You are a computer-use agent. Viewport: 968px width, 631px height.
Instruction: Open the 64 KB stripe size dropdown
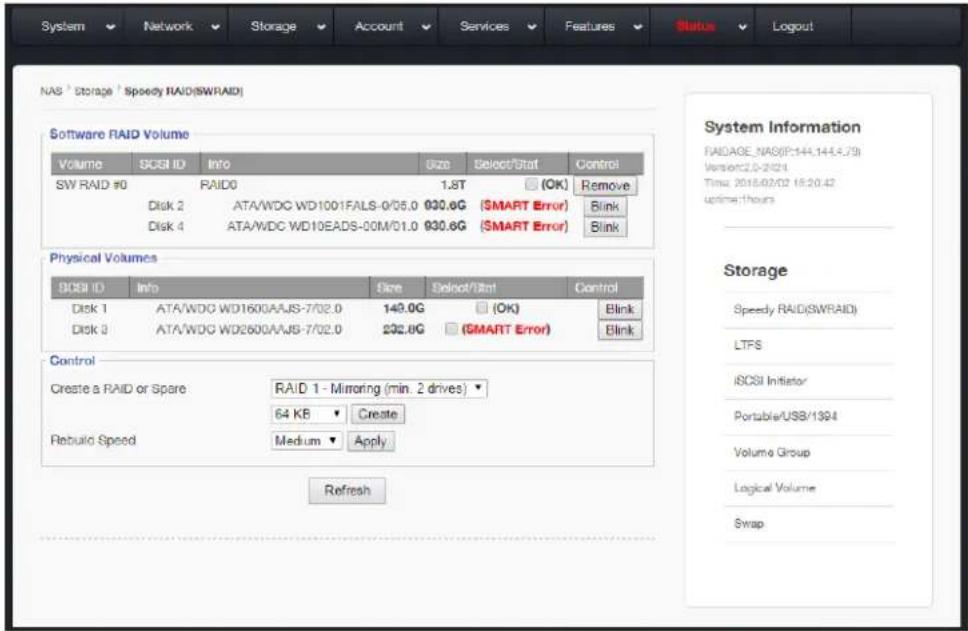click(x=307, y=414)
